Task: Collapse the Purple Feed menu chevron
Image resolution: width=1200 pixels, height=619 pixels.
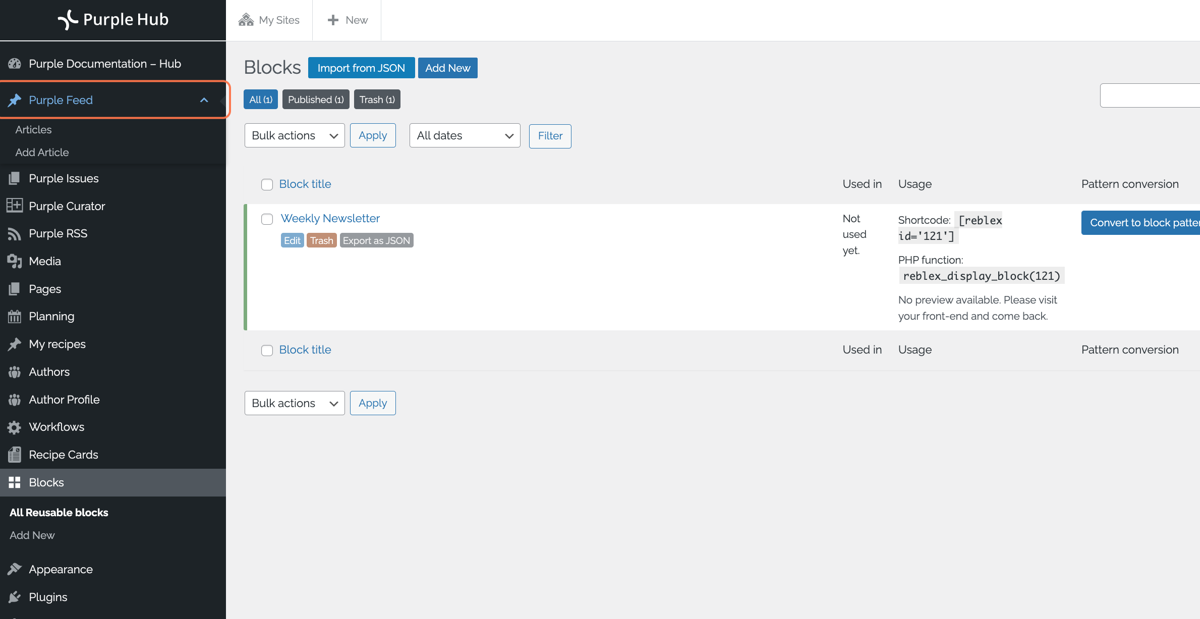Action: pyautogui.click(x=204, y=100)
